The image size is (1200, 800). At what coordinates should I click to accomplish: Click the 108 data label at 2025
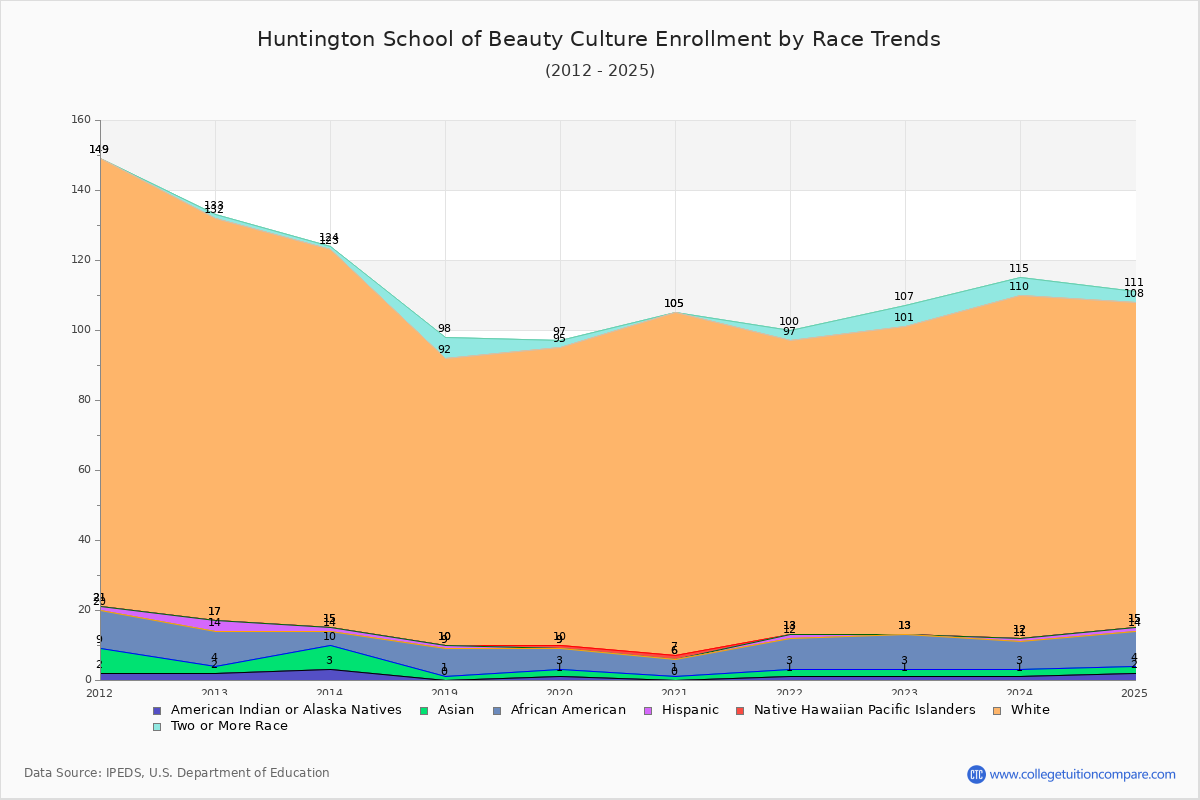coord(1134,294)
